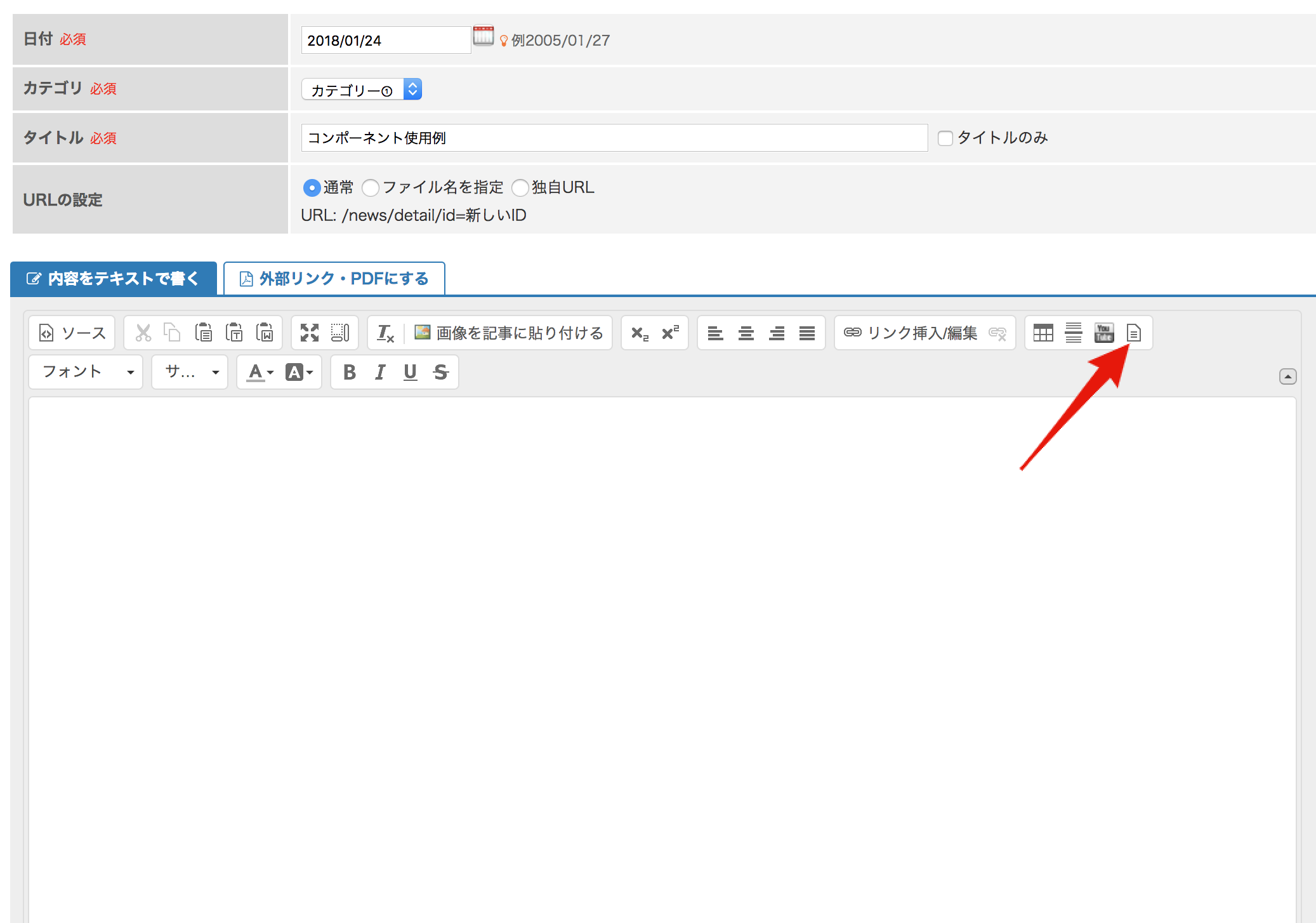1316x923 pixels.
Task: Select 独自URL radio button
Action: tap(520, 188)
